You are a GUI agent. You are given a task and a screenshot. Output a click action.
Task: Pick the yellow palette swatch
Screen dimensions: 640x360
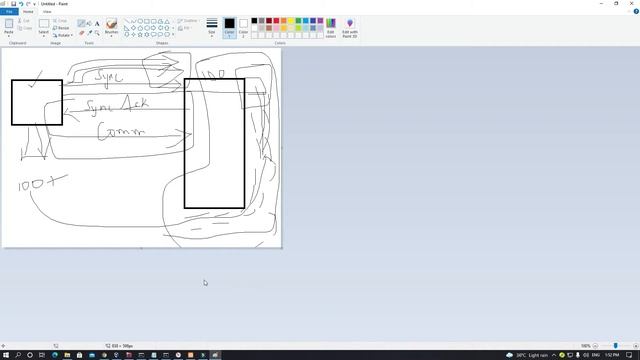(x=291, y=20)
